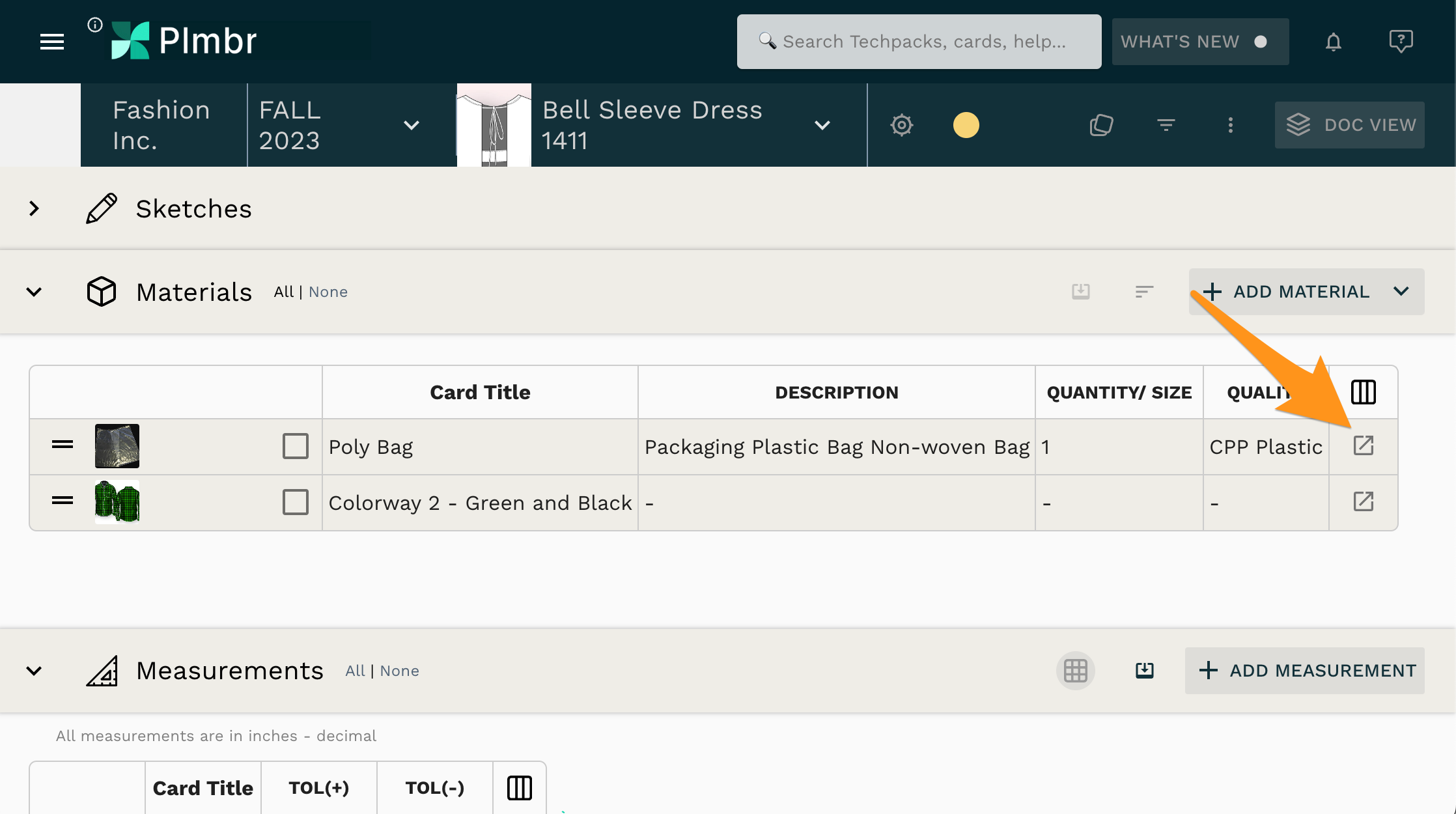1456x814 pixels.
Task: Click the yellow status color dot
Action: pyautogui.click(x=966, y=125)
